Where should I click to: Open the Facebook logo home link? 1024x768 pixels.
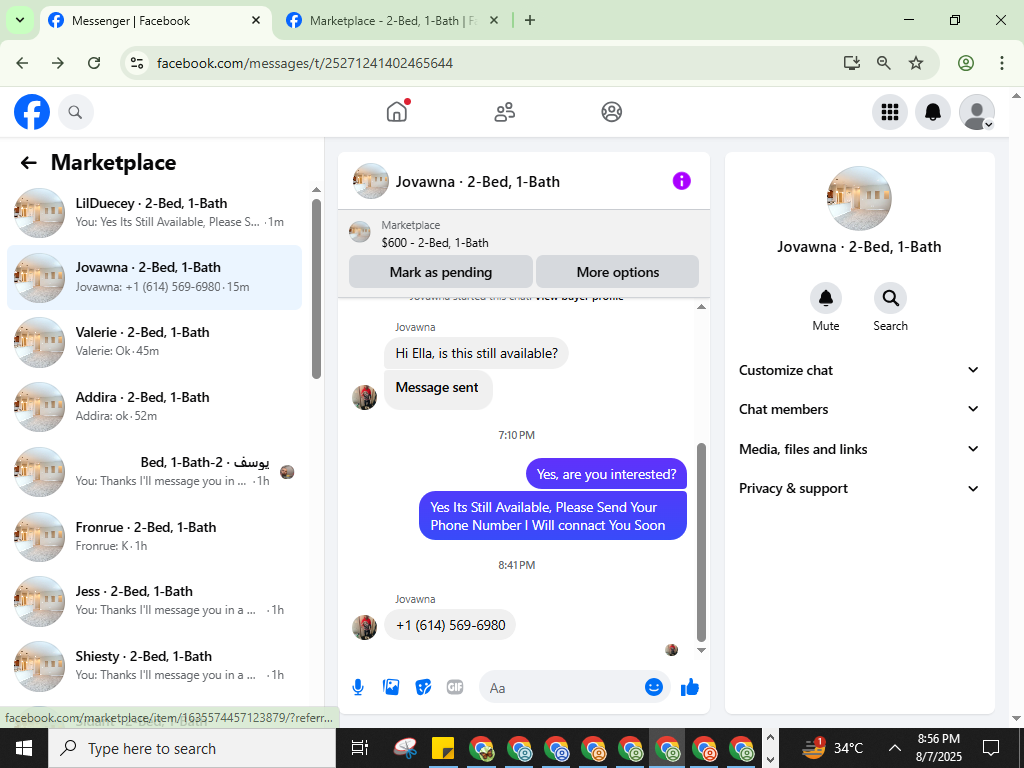click(32, 112)
